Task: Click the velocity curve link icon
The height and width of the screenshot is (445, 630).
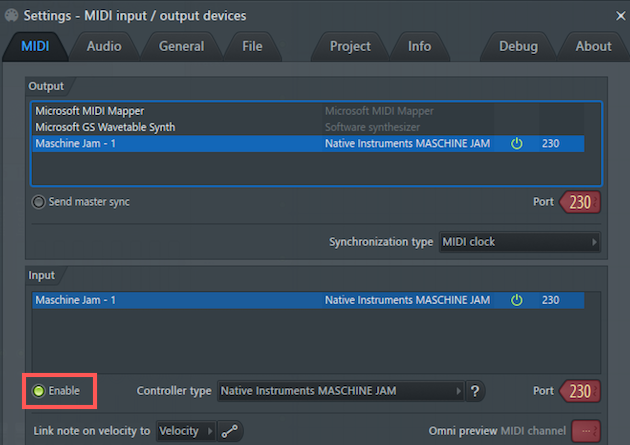Action: 230,431
